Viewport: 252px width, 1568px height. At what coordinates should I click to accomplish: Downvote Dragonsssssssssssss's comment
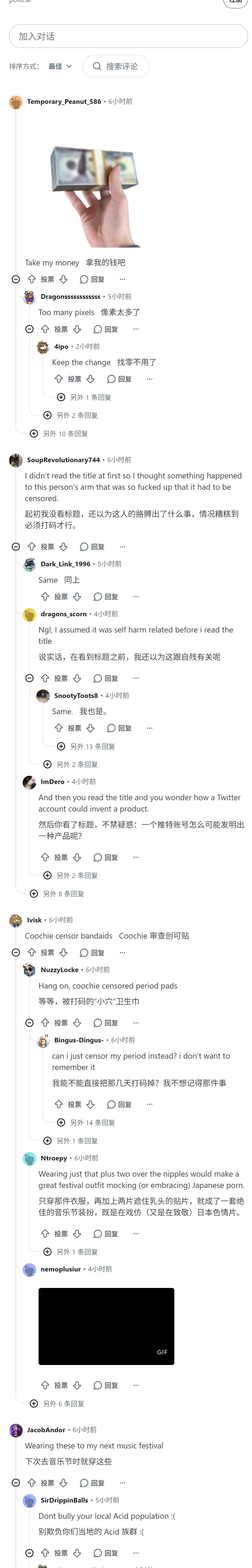click(77, 329)
